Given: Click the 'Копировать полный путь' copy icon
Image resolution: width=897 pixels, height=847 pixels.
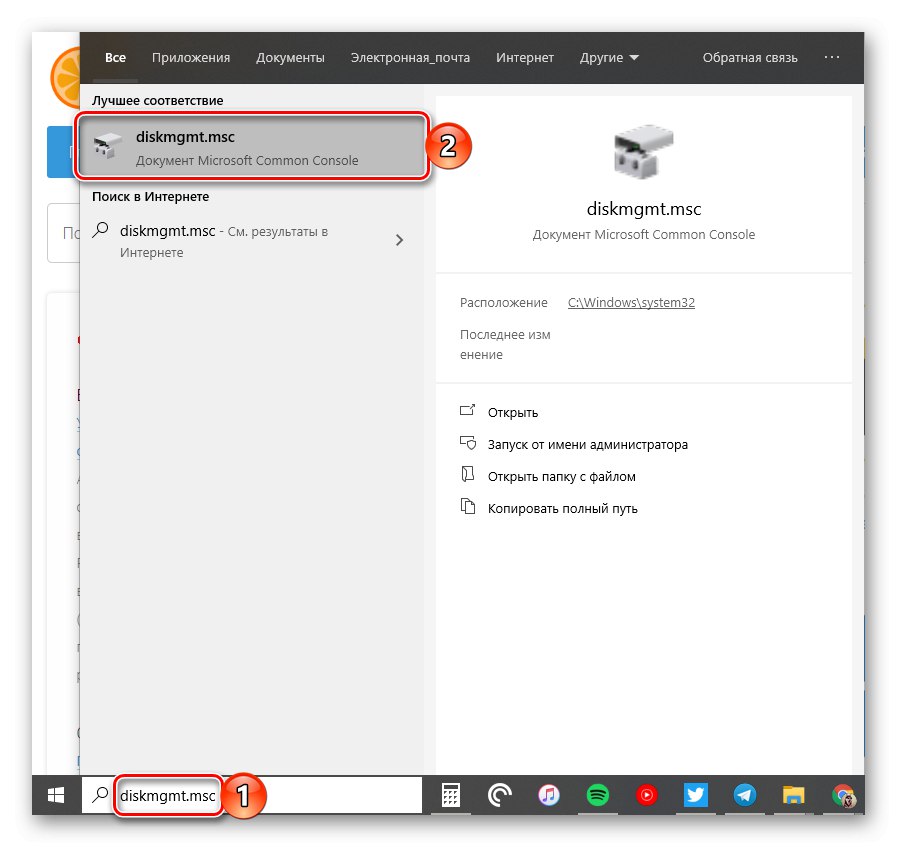Looking at the screenshot, I should pos(467,507).
